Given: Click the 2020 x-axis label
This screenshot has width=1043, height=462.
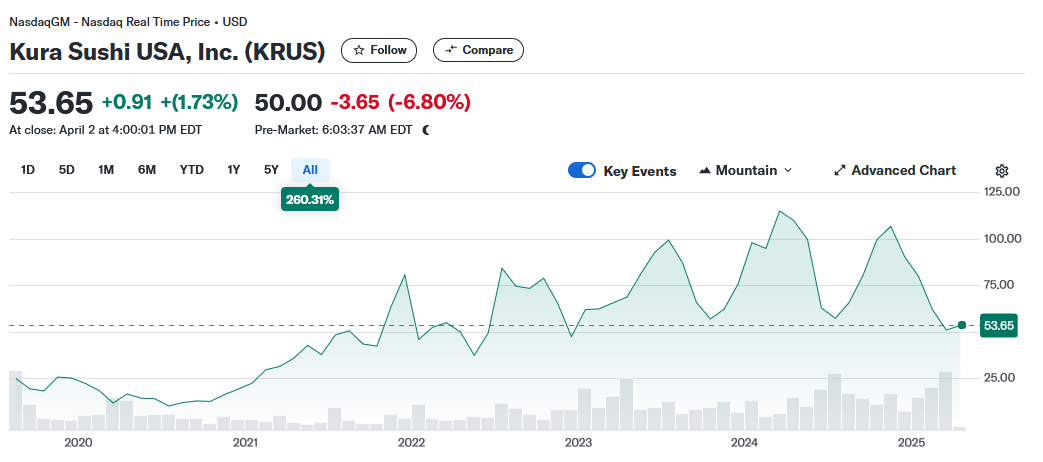Looking at the screenshot, I should 78,443.
